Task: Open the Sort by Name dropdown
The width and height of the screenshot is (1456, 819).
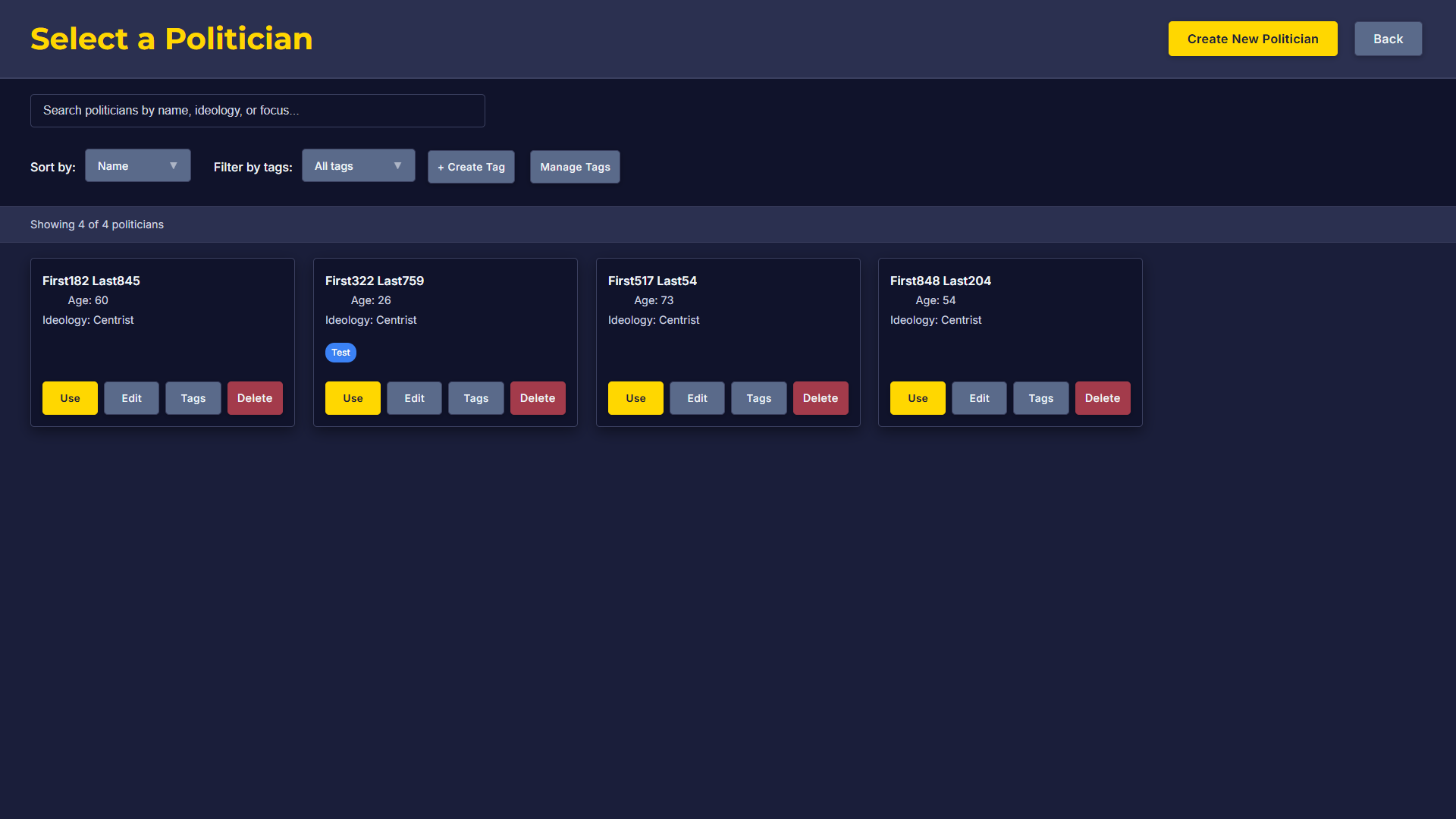Action: pyautogui.click(x=137, y=165)
